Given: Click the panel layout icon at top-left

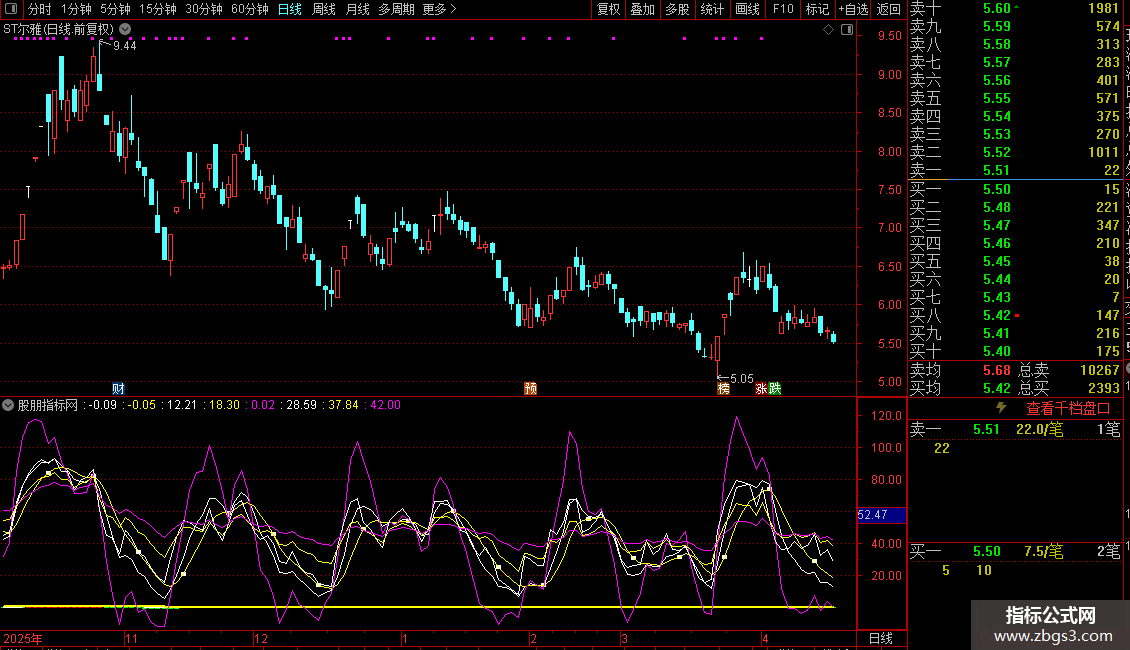Looking at the screenshot, I should click(12, 9).
